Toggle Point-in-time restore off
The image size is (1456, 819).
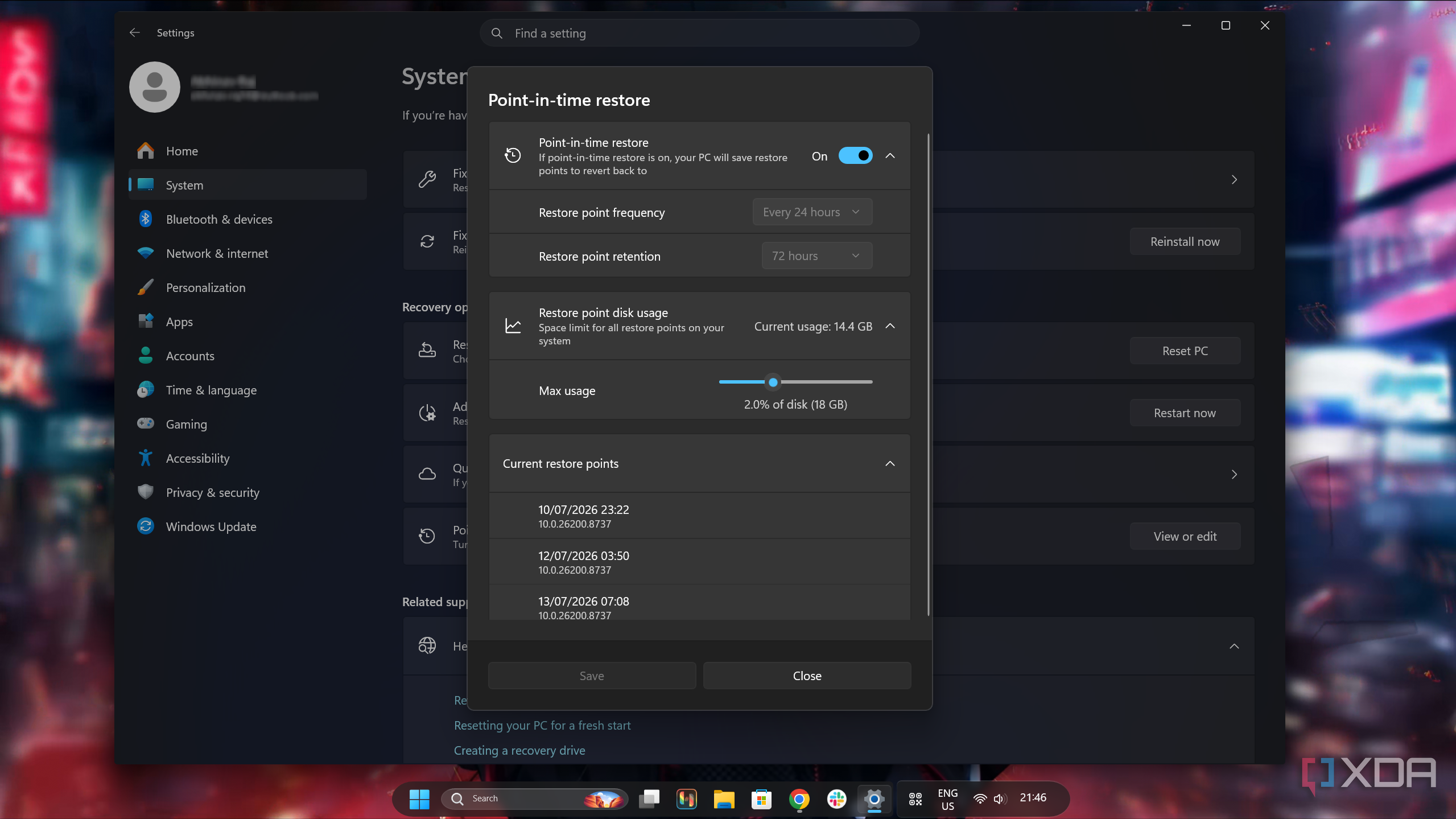tap(855, 155)
